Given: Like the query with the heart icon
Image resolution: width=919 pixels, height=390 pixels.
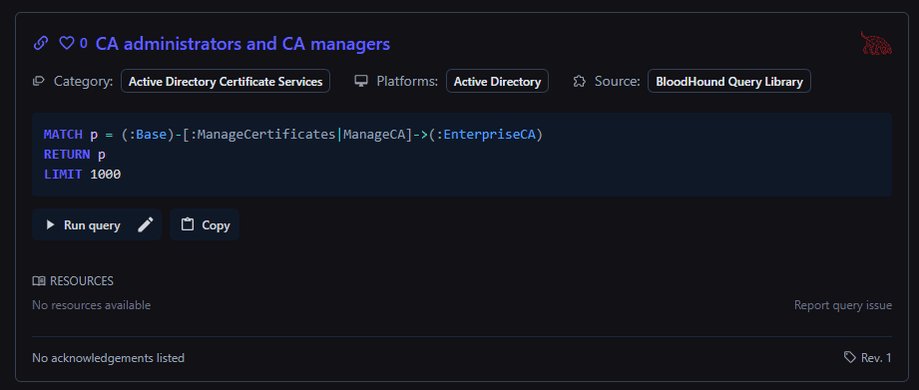Looking at the screenshot, I should click(67, 43).
